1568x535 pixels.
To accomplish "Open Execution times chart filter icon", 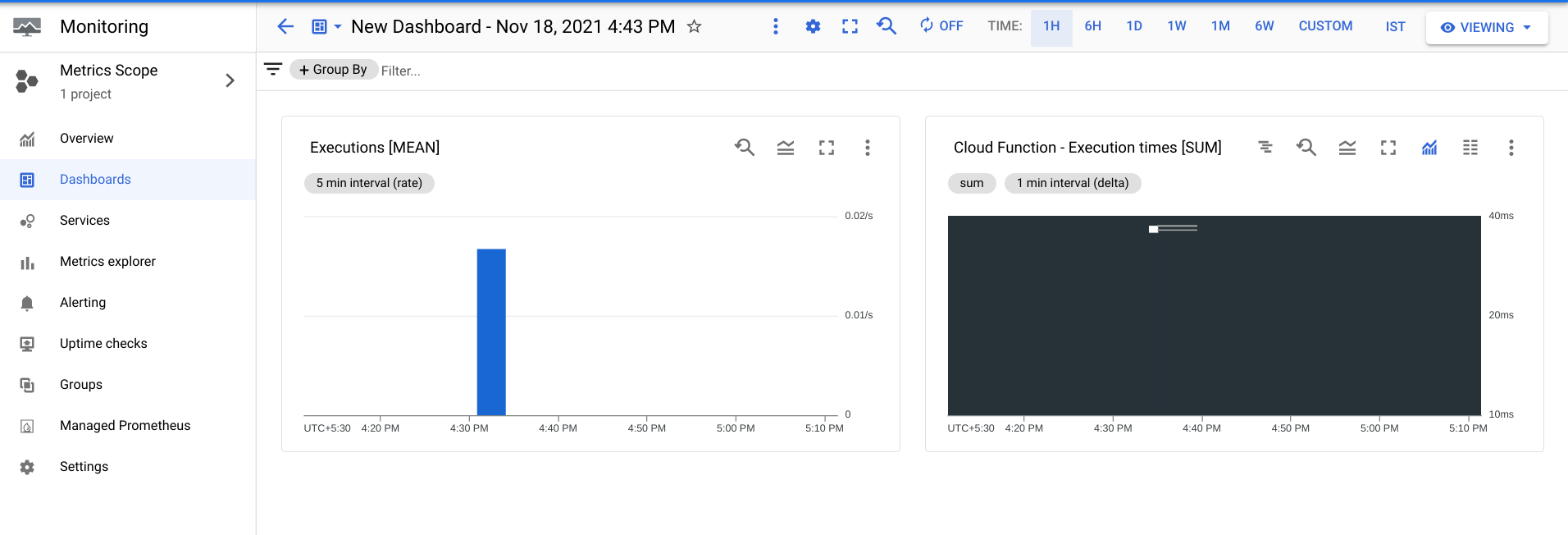I will coord(1265,148).
